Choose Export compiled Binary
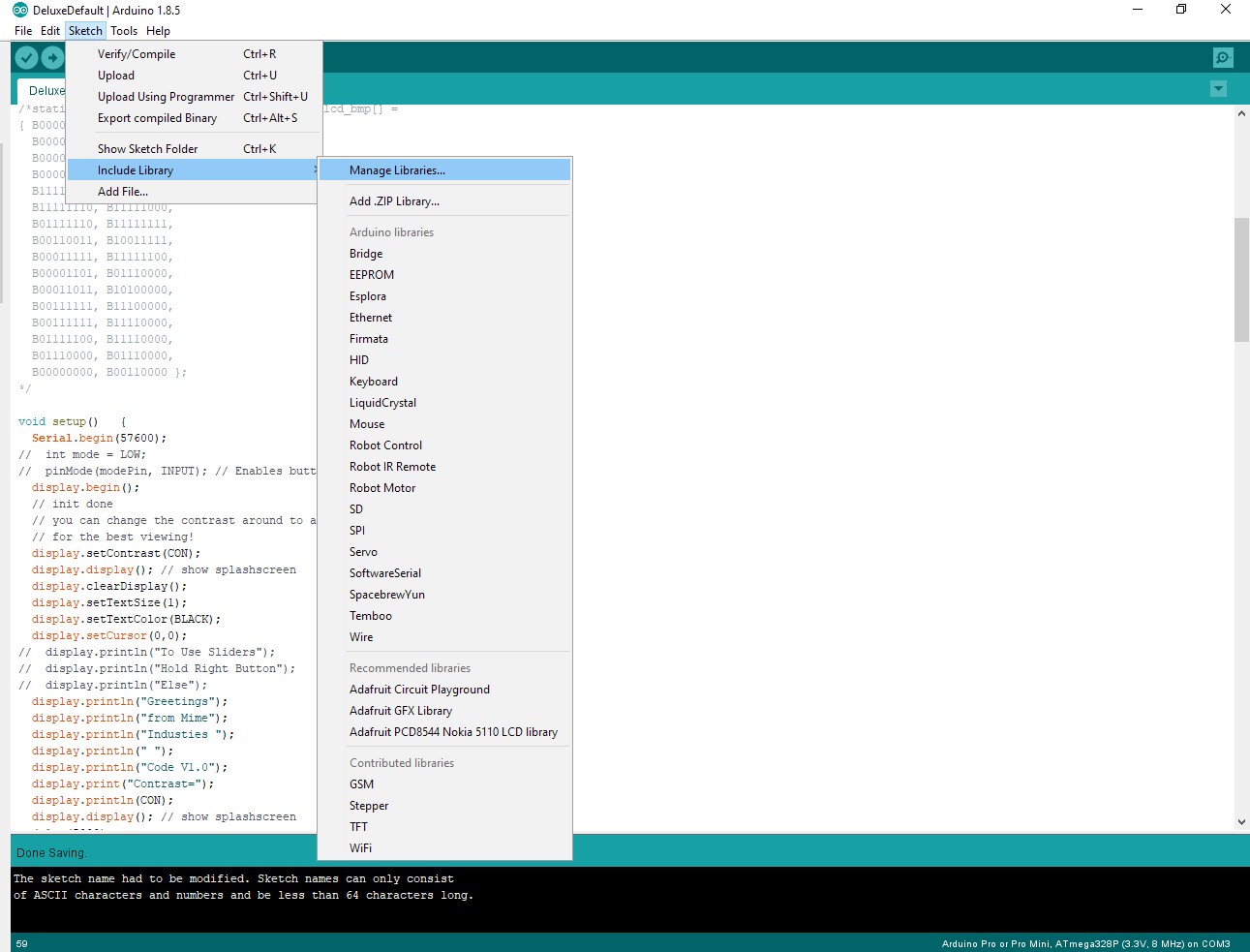The width and height of the screenshot is (1250, 952). [157, 118]
